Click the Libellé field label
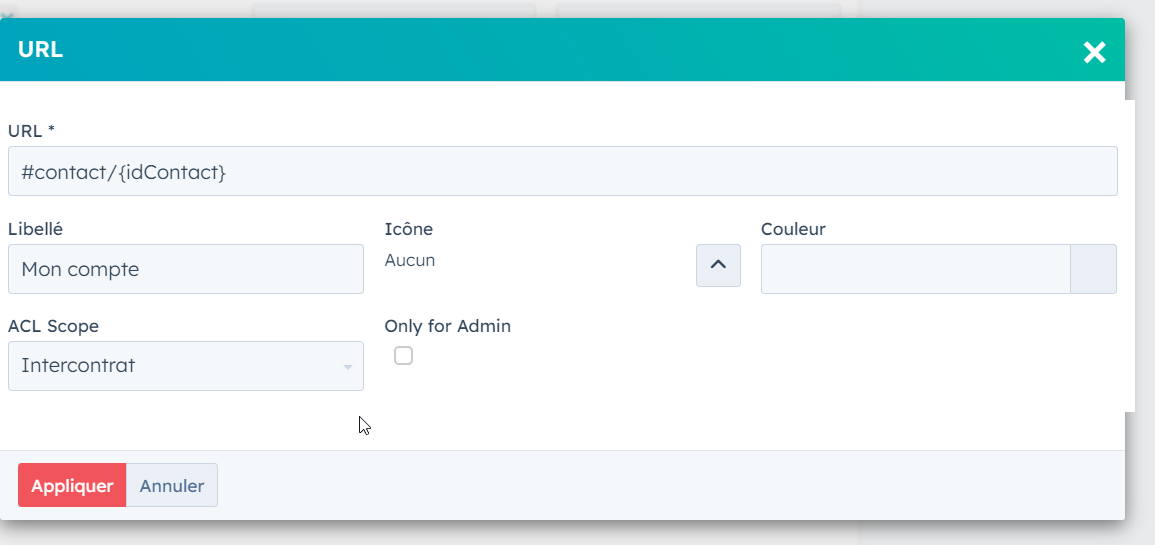This screenshot has width=1155, height=545. click(x=35, y=229)
